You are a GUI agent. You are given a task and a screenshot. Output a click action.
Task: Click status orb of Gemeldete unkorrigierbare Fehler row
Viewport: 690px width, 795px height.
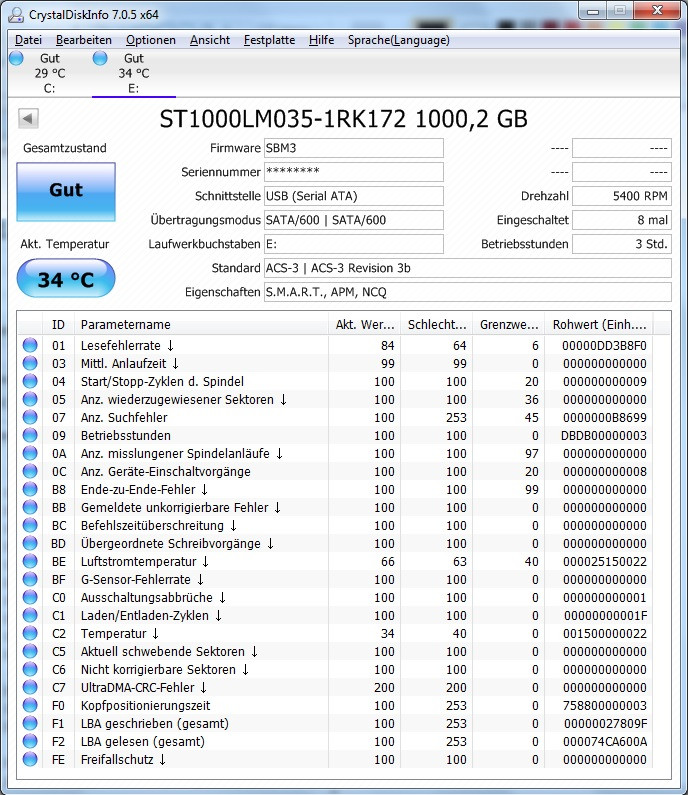(x=30, y=508)
